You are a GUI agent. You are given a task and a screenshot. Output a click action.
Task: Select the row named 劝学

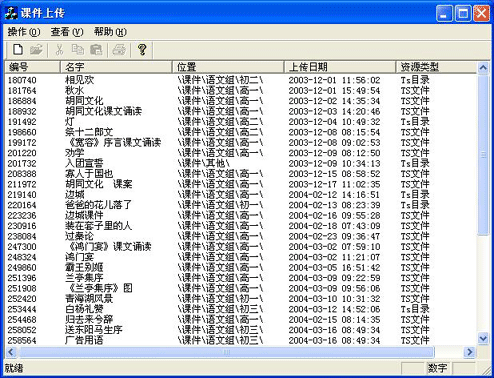pyautogui.click(x=241, y=153)
